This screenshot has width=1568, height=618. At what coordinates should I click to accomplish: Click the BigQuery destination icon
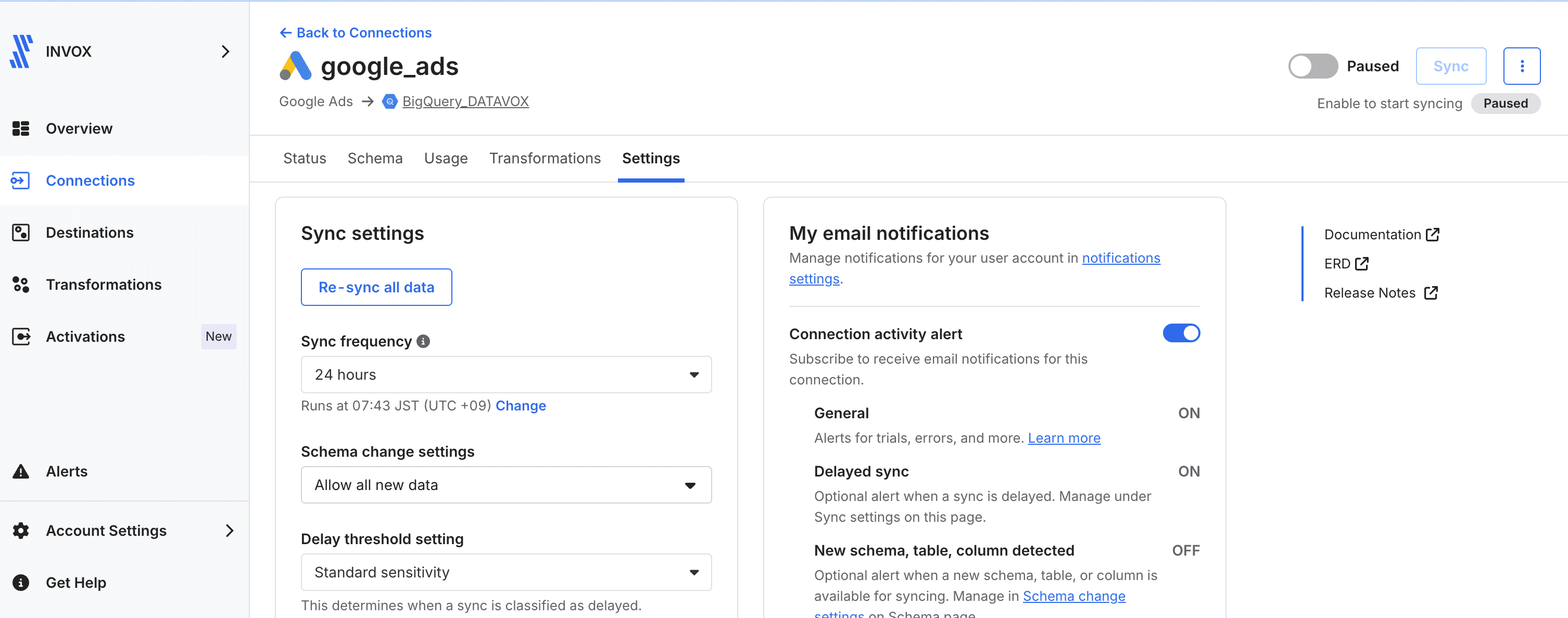click(x=389, y=101)
